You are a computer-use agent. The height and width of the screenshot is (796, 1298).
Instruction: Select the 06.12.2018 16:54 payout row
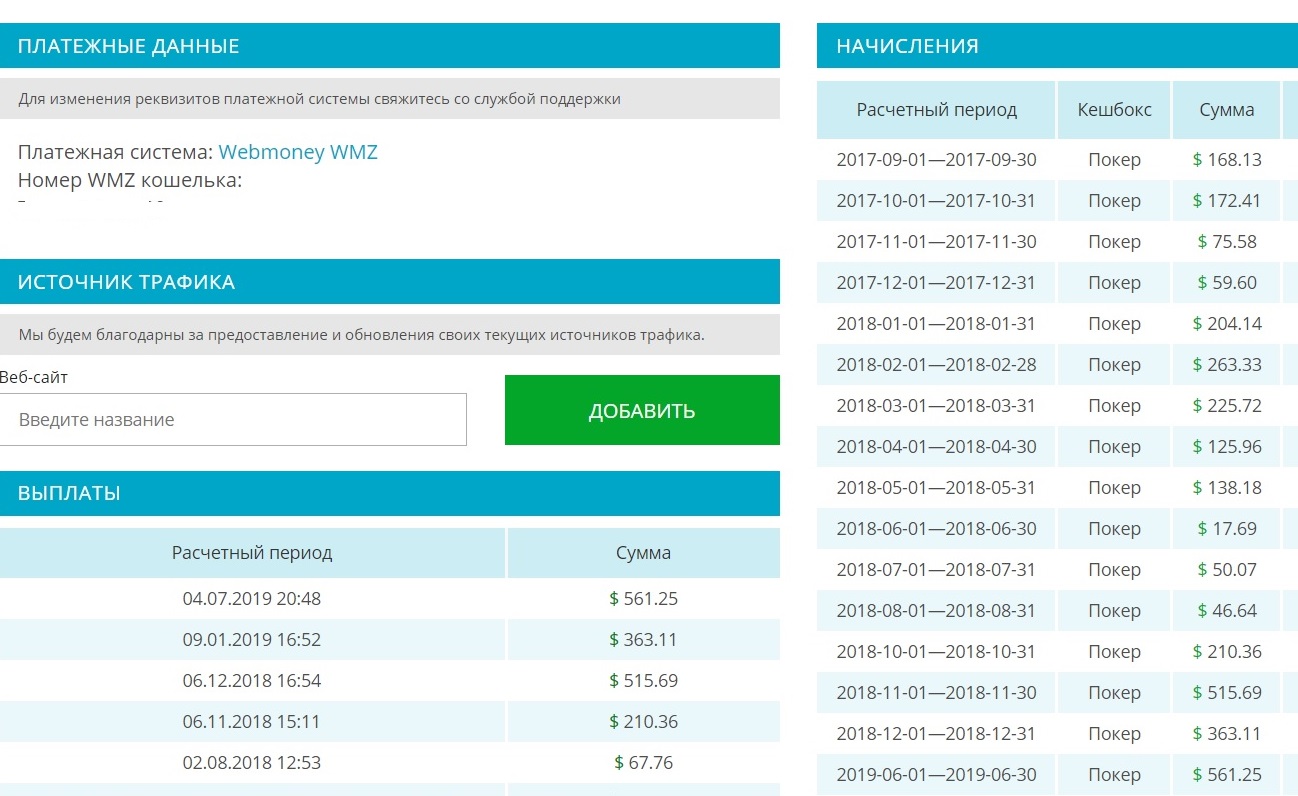[390, 681]
